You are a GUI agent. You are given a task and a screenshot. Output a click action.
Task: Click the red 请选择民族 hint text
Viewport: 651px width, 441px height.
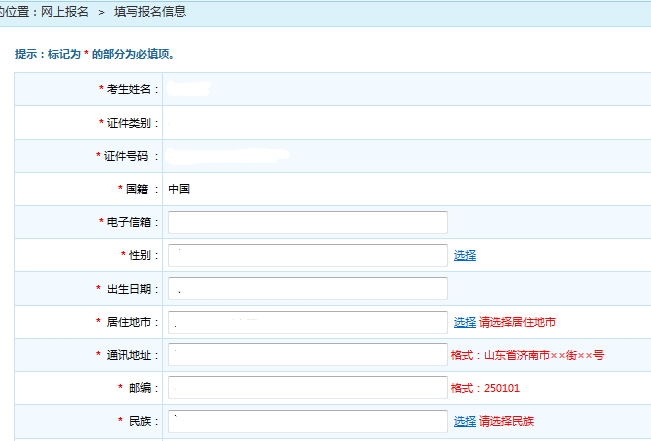pyautogui.click(x=510, y=421)
